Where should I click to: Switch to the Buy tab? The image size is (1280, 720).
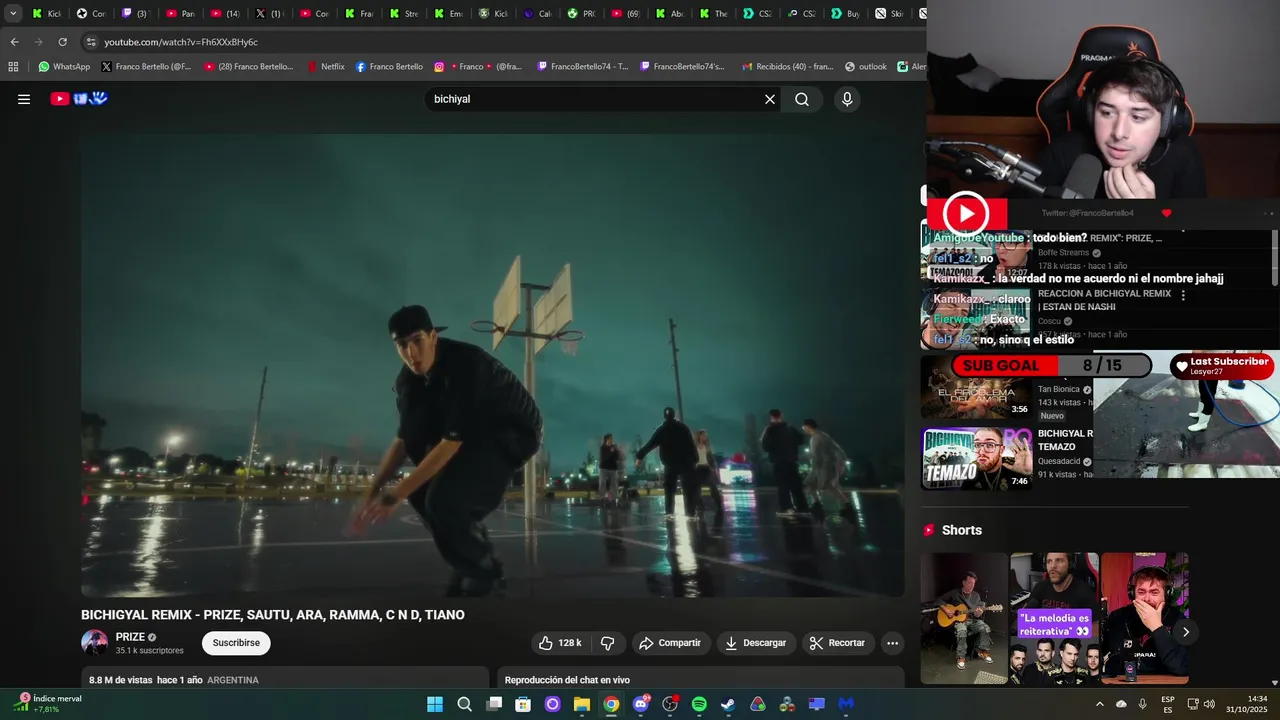845,13
